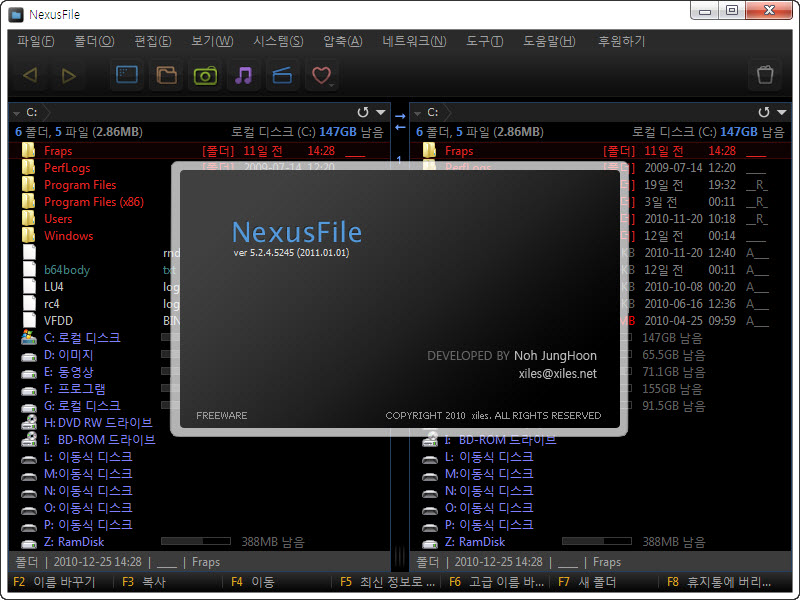
Task: Open Z: RamDisk in left panel
Action: pos(74,542)
